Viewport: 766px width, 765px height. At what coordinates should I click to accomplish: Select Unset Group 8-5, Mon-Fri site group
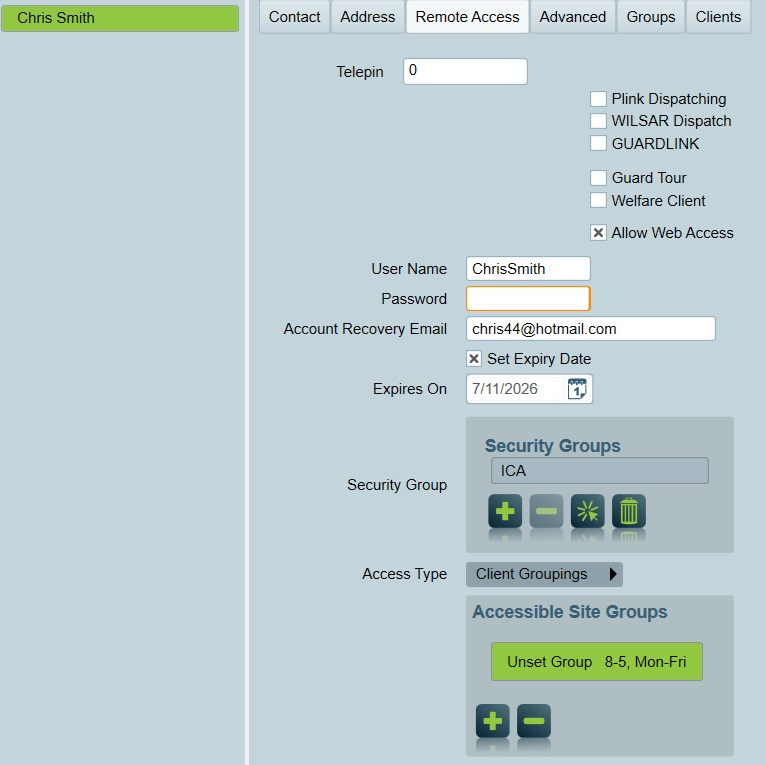pos(596,661)
